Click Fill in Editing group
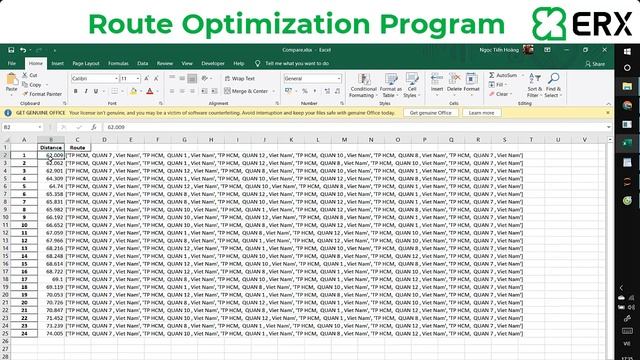640x360 pixels. 497,84
